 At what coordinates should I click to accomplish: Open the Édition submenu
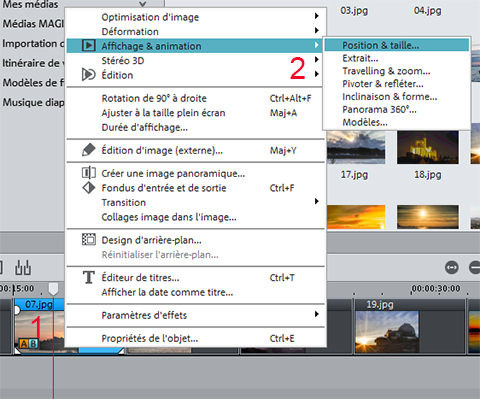(196, 75)
